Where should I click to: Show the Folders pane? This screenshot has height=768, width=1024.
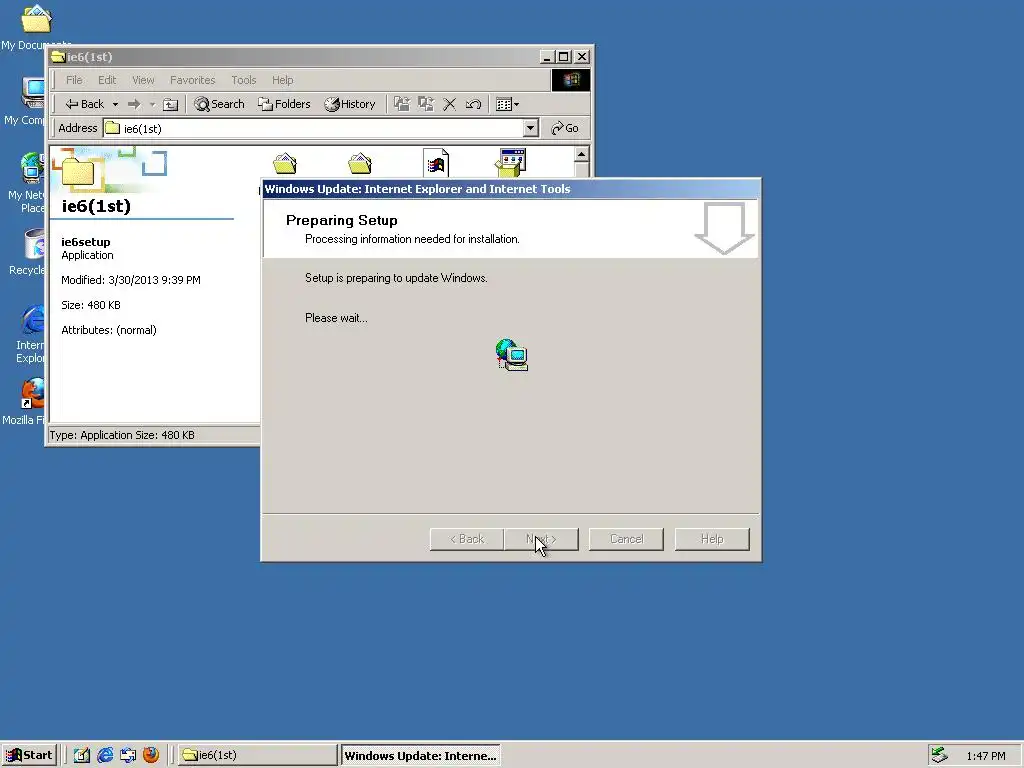pyautogui.click(x=284, y=104)
